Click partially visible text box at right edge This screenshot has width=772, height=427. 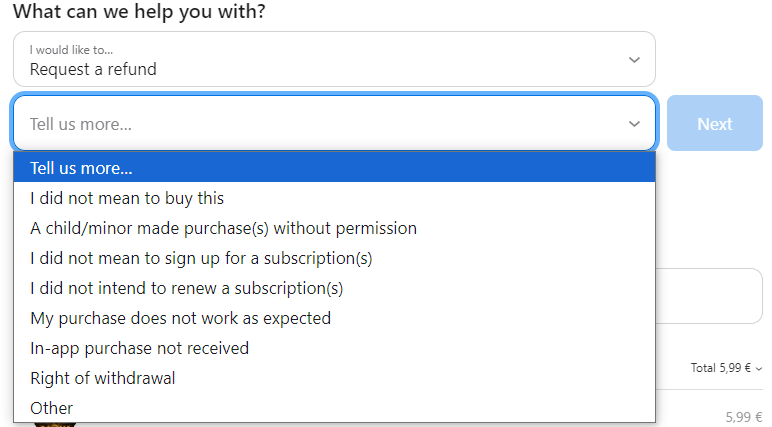(712, 296)
